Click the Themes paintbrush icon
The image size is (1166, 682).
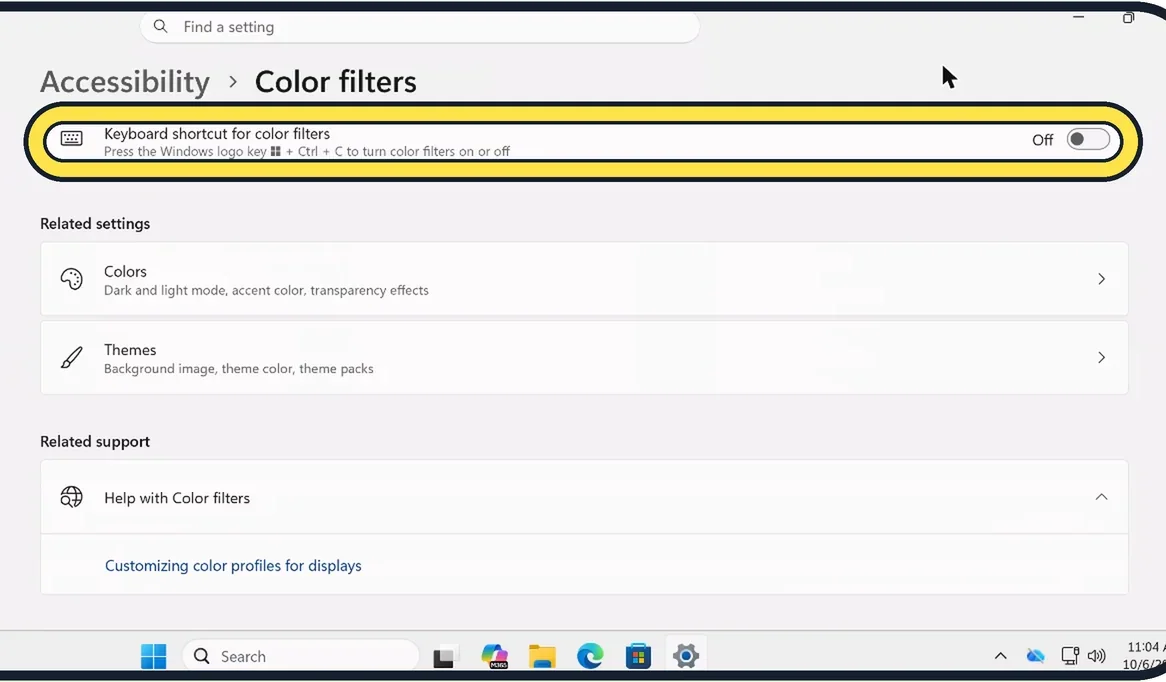[71, 358]
